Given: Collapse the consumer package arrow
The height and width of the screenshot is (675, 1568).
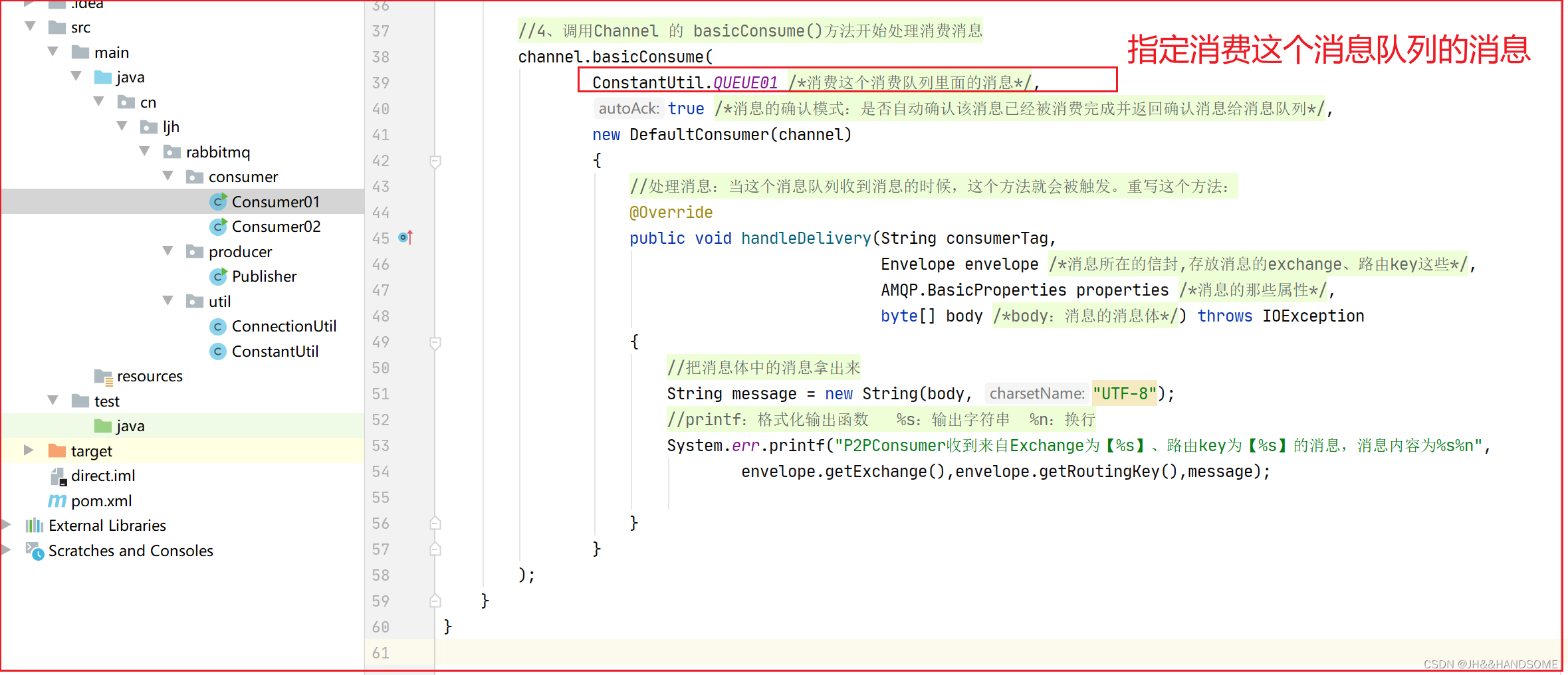Looking at the screenshot, I should coord(168,176).
